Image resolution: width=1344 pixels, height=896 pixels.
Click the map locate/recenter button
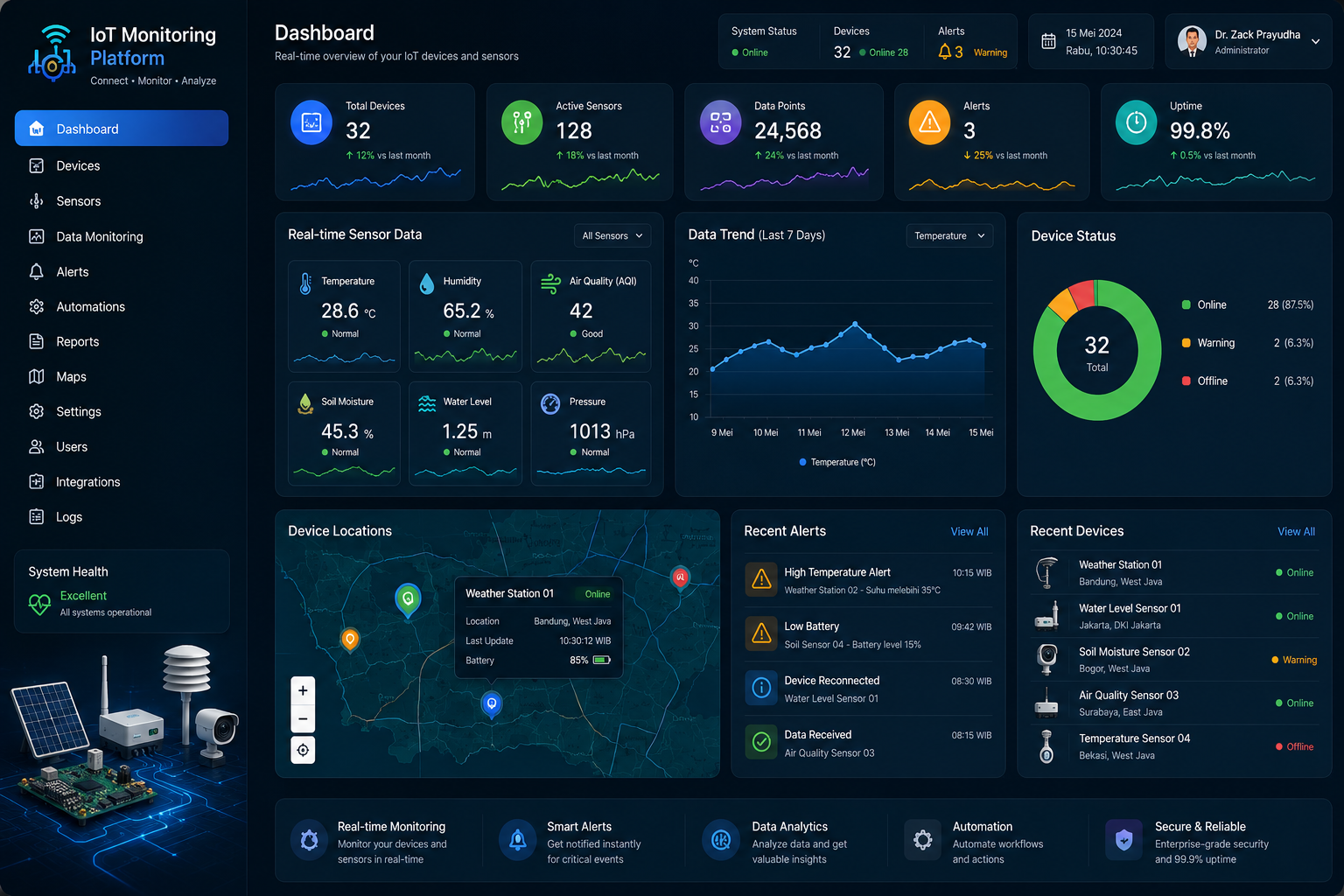coord(303,750)
